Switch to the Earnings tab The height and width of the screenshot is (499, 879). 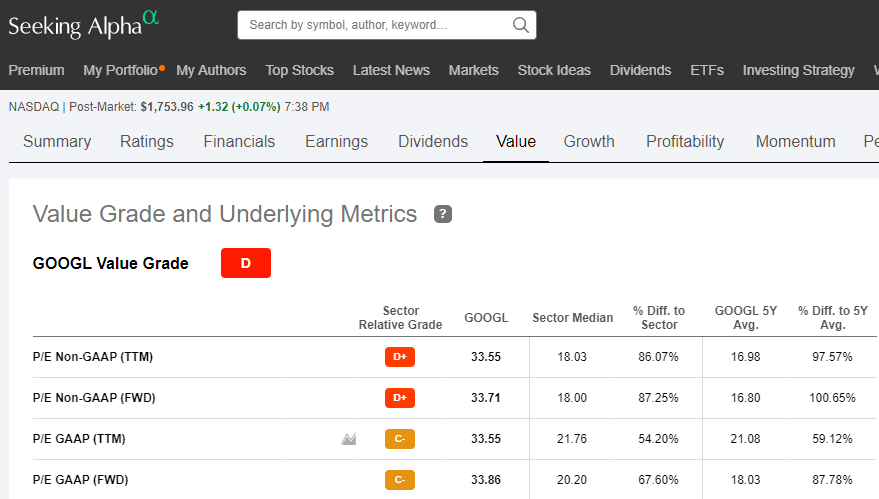tap(336, 141)
